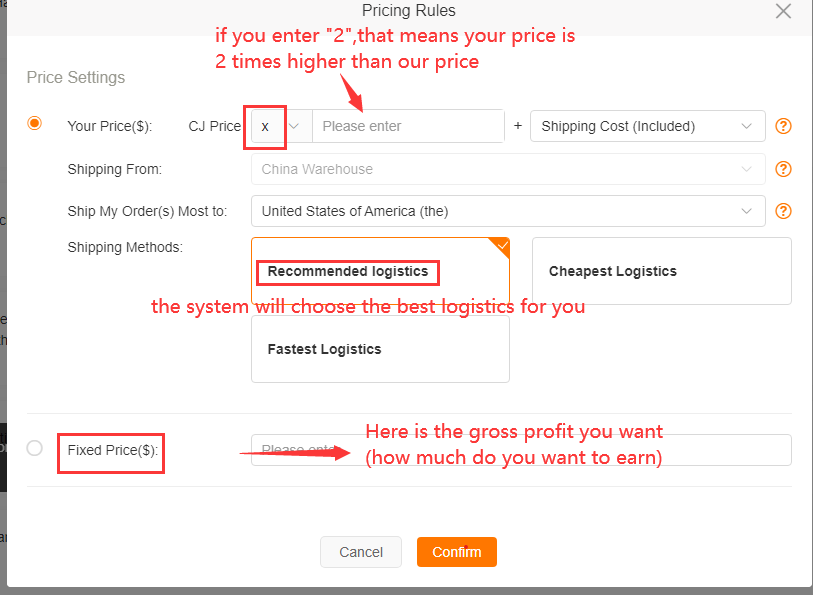
Task: Expand the Shipping Cost (Included) dropdown
Action: (647, 126)
